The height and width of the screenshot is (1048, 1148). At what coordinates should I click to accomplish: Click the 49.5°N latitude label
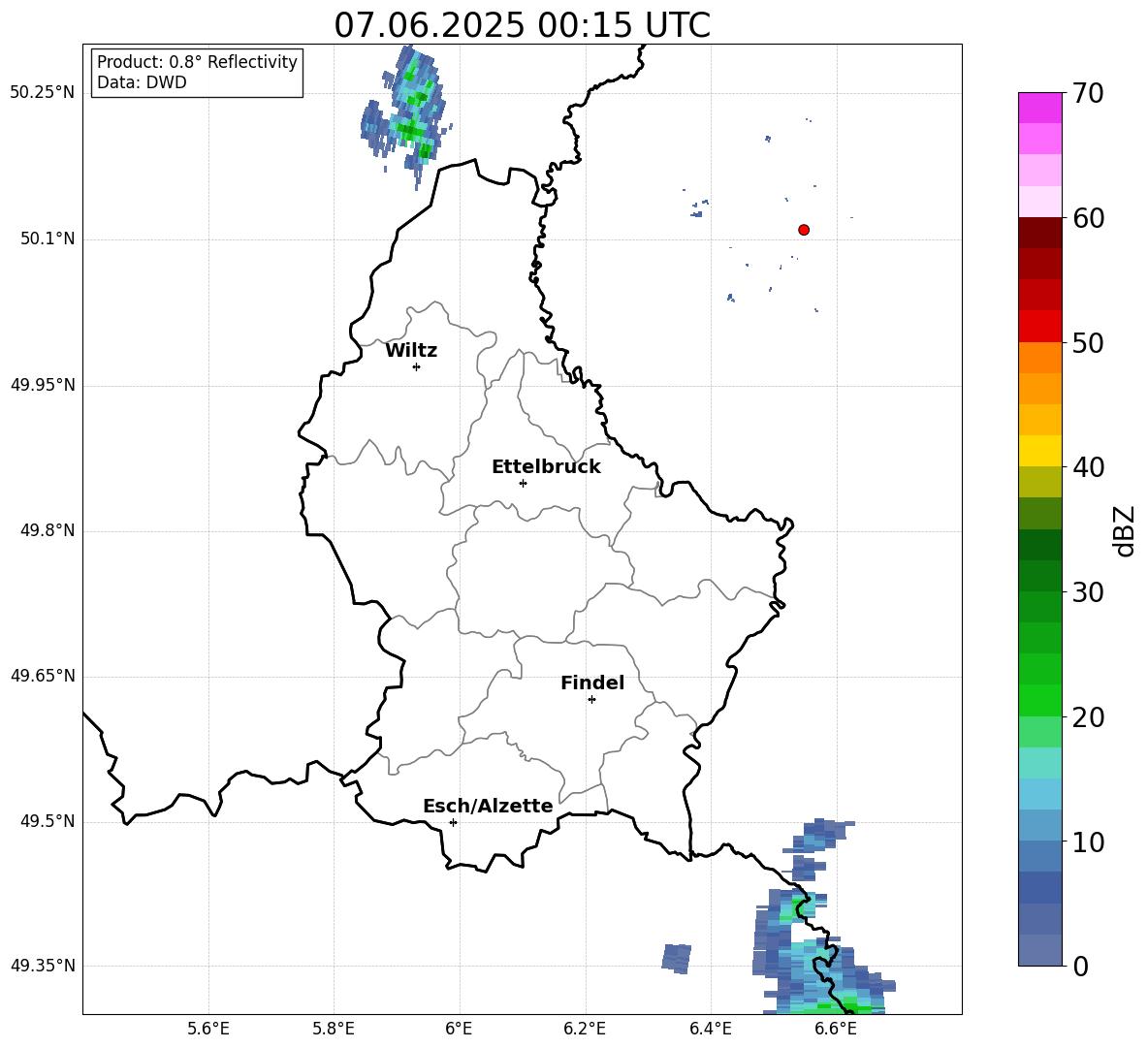(x=48, y=821)
